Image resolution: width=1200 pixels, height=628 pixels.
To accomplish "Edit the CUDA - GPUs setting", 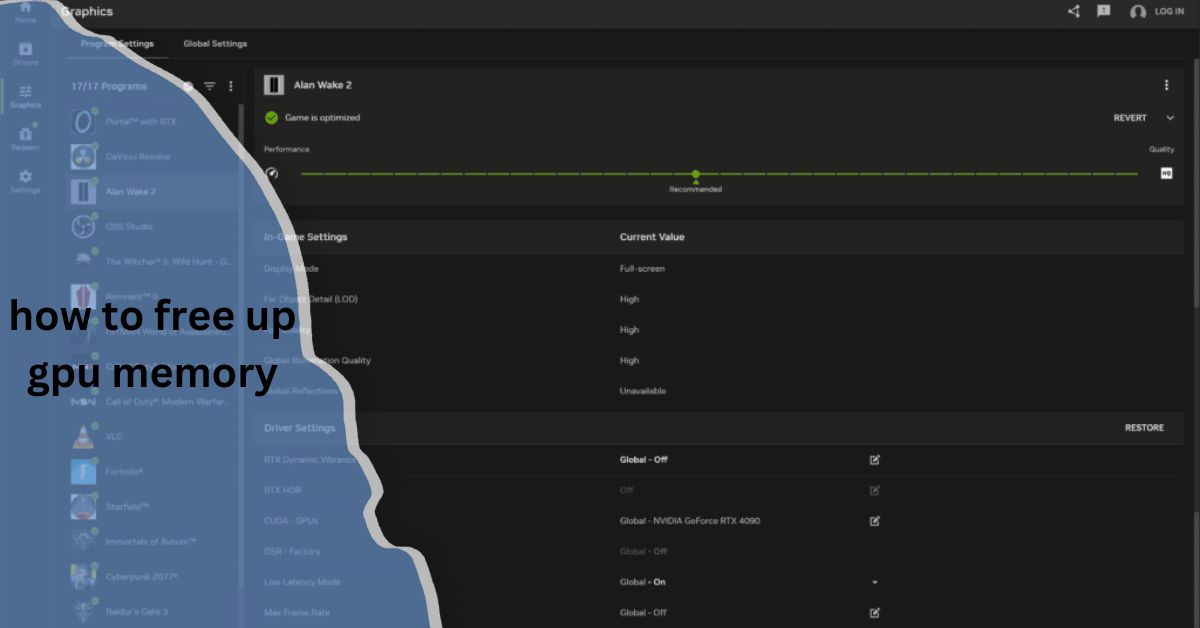I will pos(875,521).
